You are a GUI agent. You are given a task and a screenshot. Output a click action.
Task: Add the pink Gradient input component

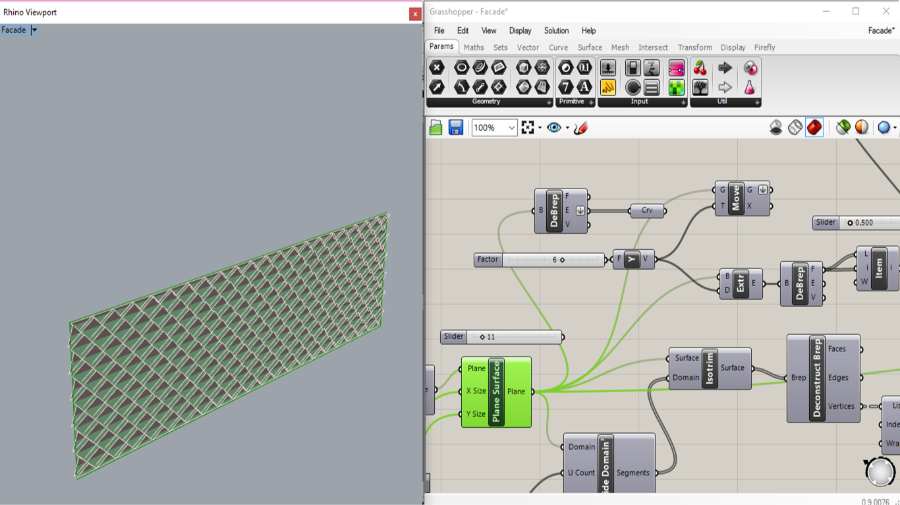coord(677,68)
